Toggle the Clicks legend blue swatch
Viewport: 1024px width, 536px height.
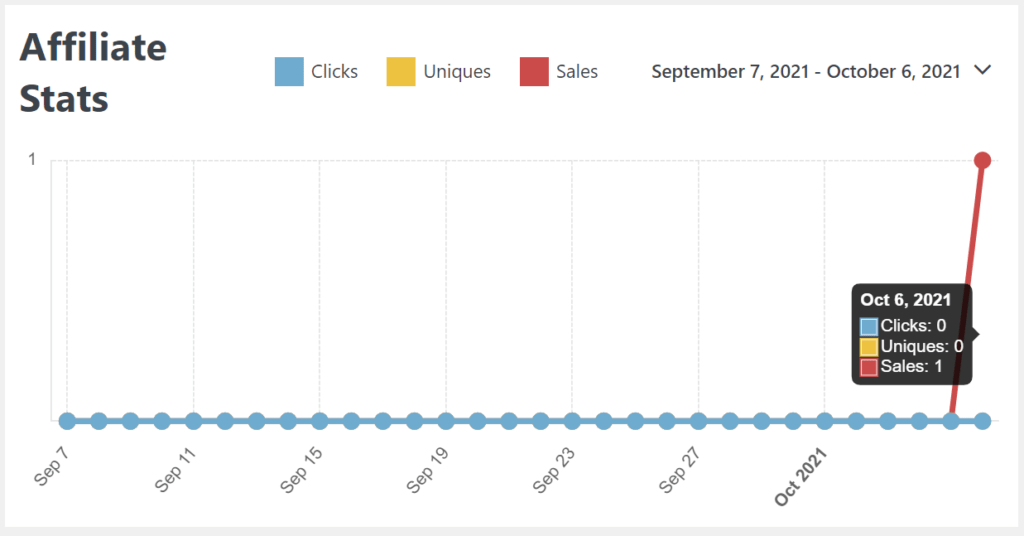(x=289, y=72)
